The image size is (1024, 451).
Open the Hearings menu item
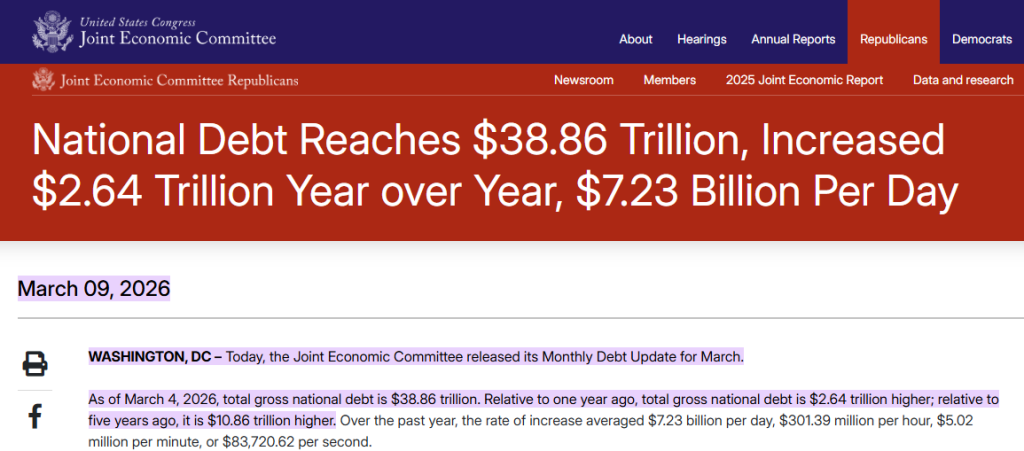701,39
